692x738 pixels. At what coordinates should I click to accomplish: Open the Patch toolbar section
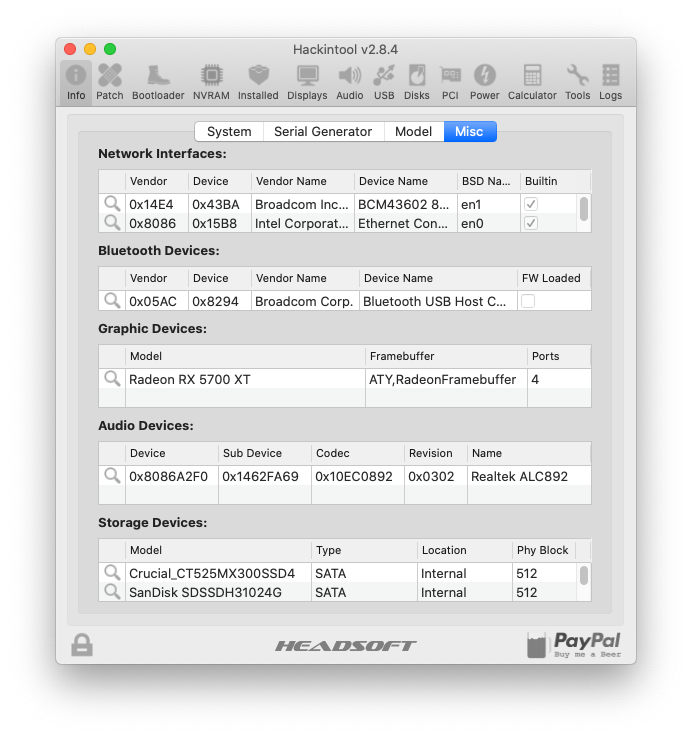110,83
